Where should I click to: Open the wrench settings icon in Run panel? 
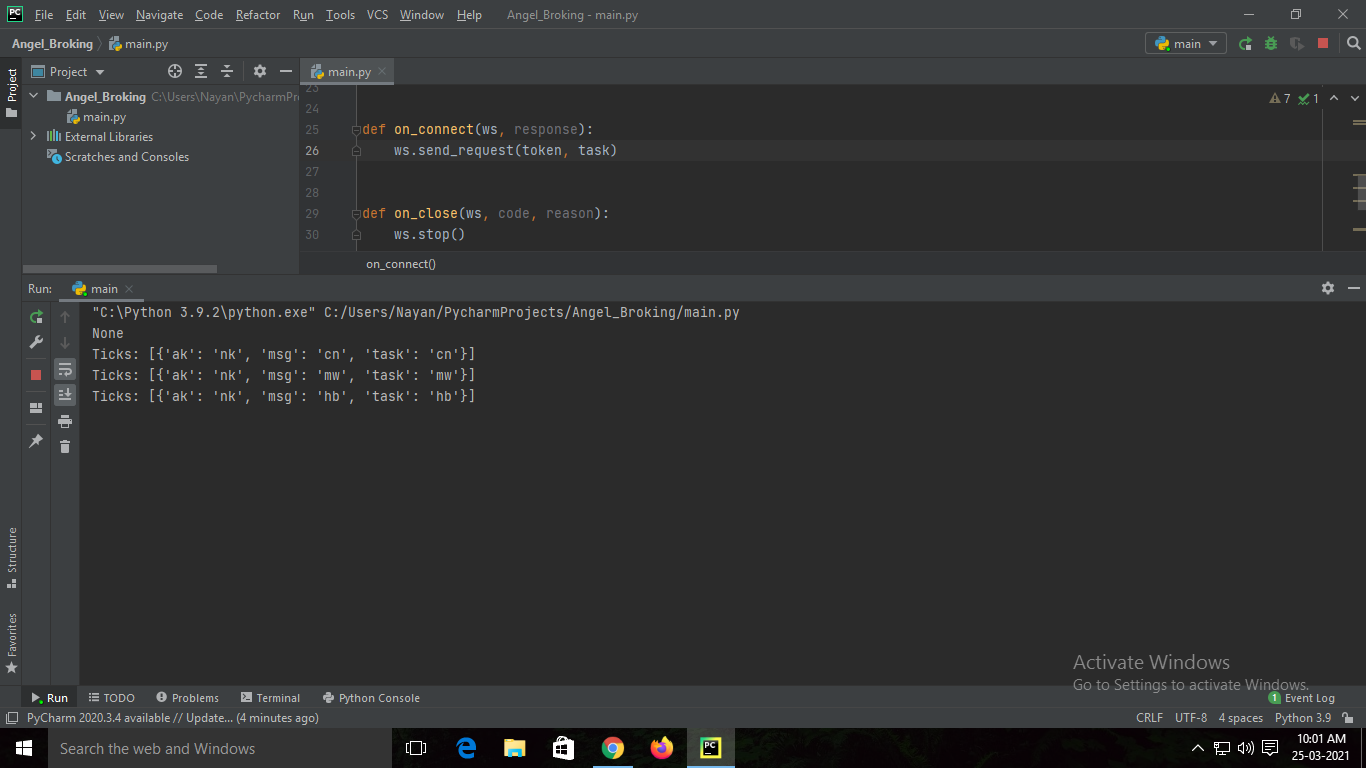point(36,342)
